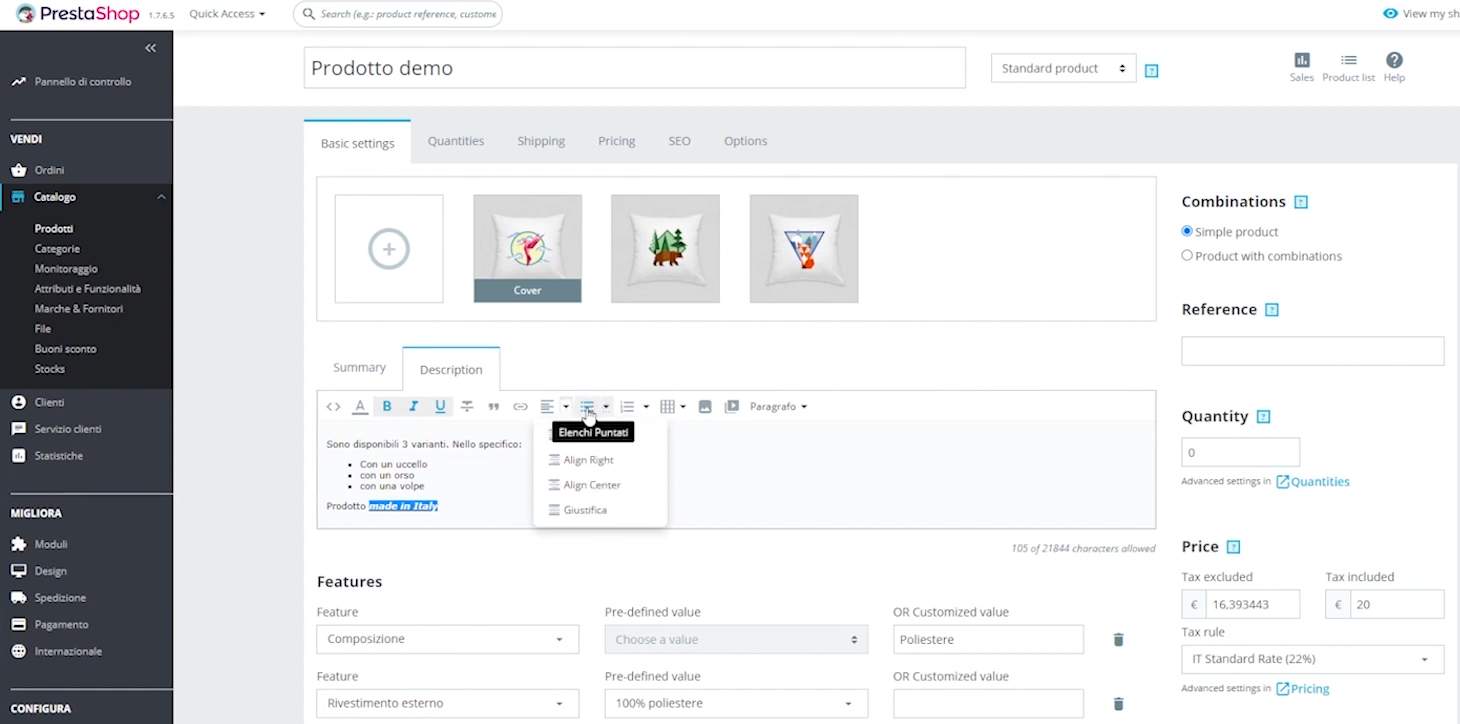Open Ordini in the sidebar

tap(49, 170)
